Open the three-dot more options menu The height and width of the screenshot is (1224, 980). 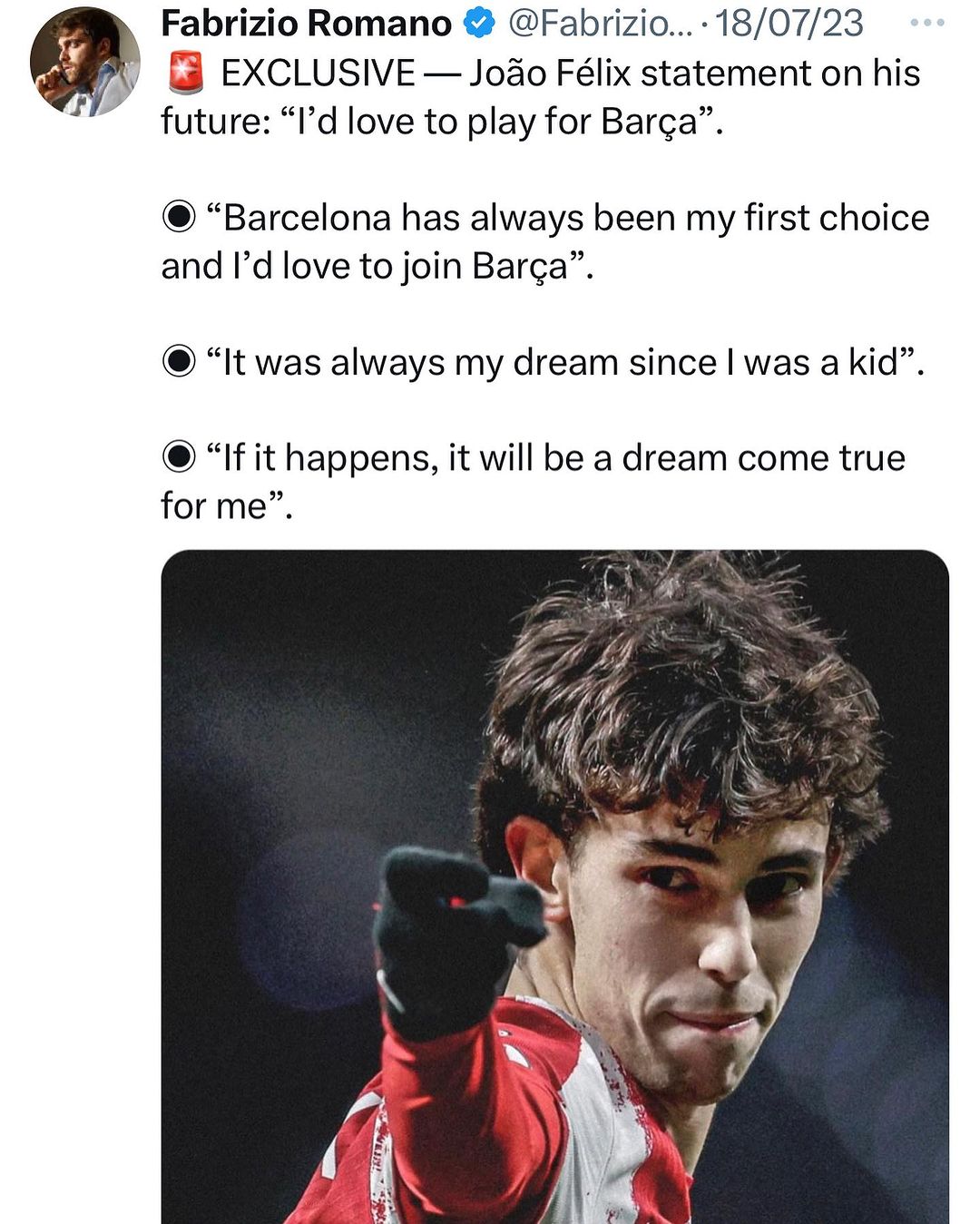(x=926, y=24)
